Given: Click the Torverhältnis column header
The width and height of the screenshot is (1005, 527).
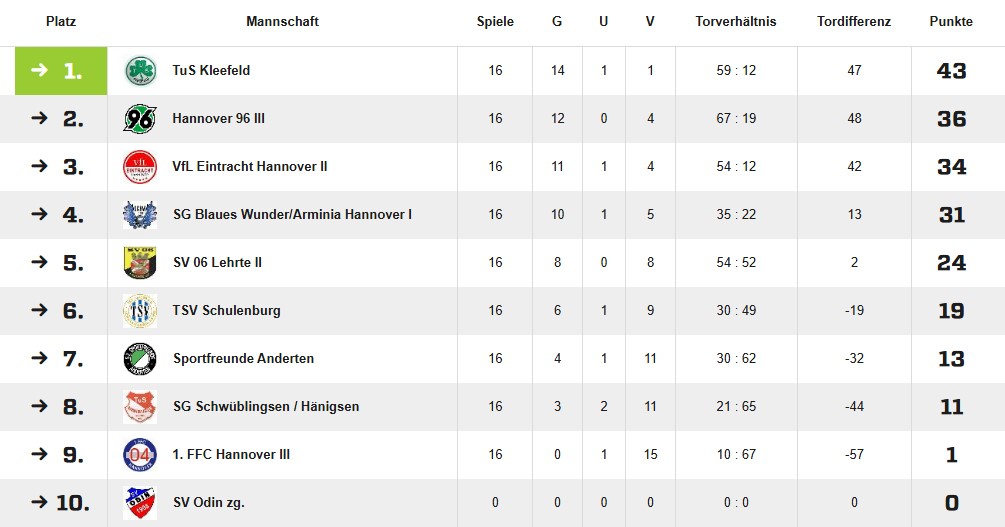Looking at the screenshot, I should 736,21.
